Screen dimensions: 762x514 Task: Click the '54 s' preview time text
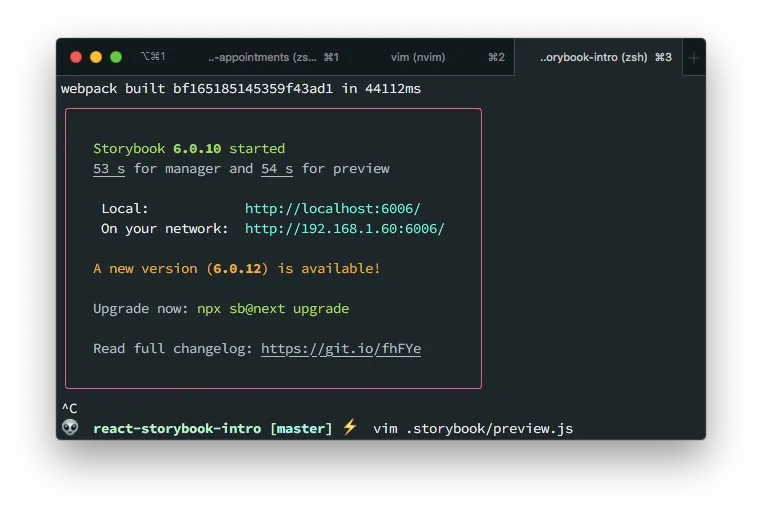tap(277, 169)
